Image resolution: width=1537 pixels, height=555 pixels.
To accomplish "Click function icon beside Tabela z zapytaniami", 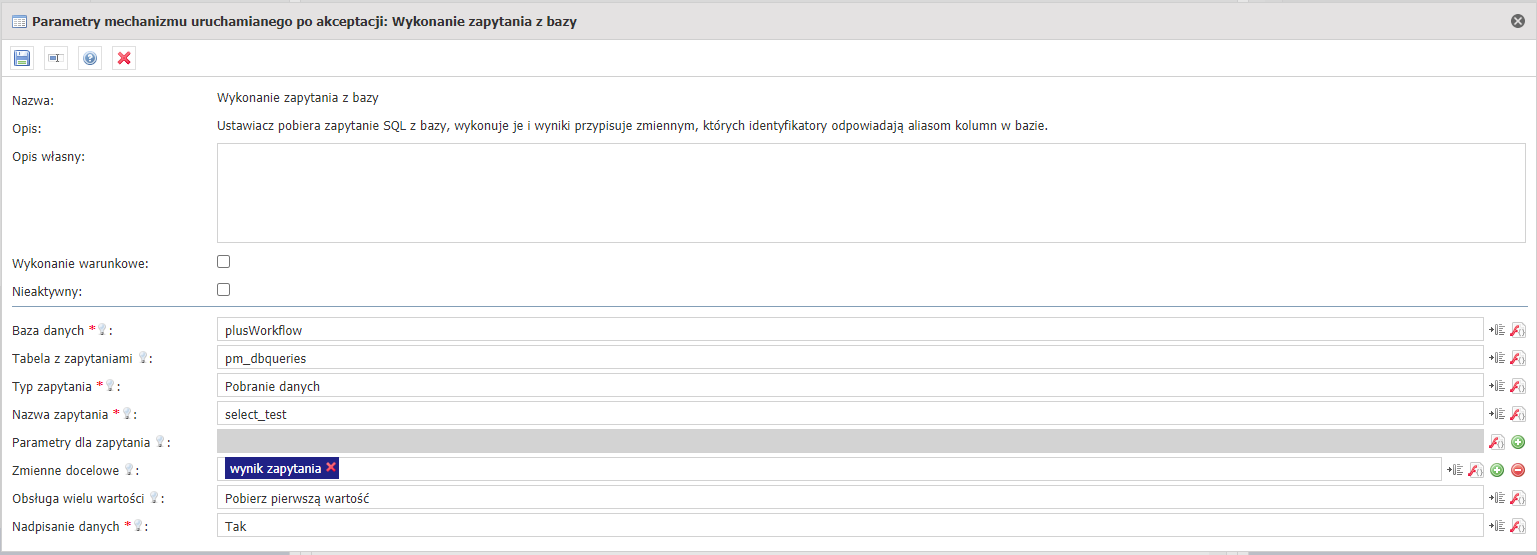I will click(1517, 358).
